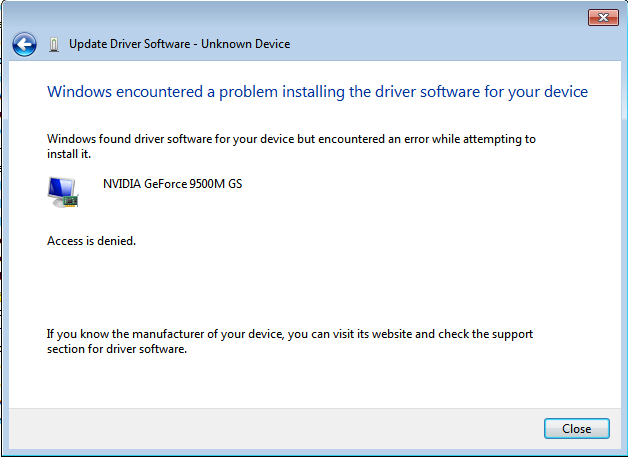Select the "Access is denied." error text
This screenshot has width=628, height=458.
[91, 241]
